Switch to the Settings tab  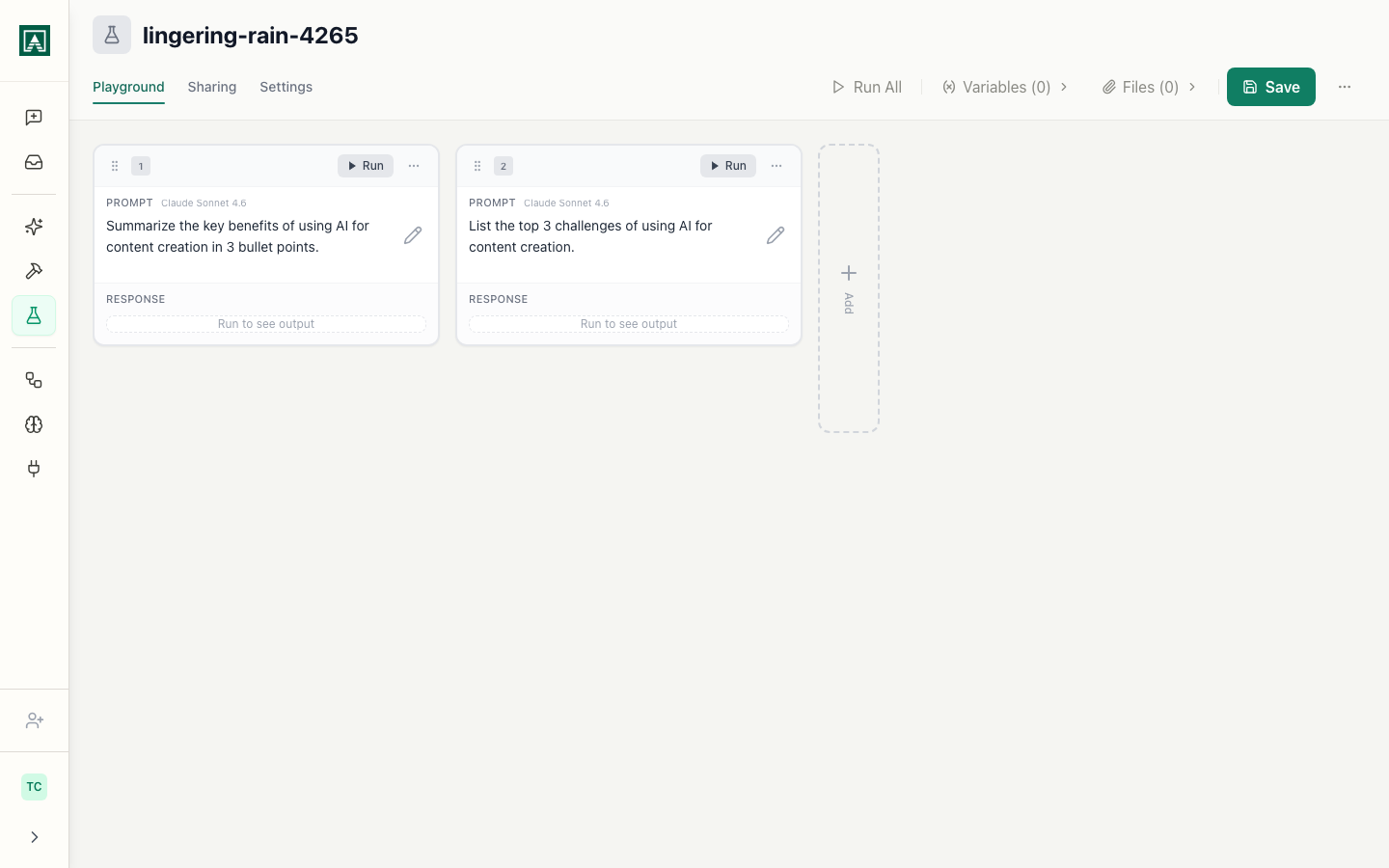[286, 87]
